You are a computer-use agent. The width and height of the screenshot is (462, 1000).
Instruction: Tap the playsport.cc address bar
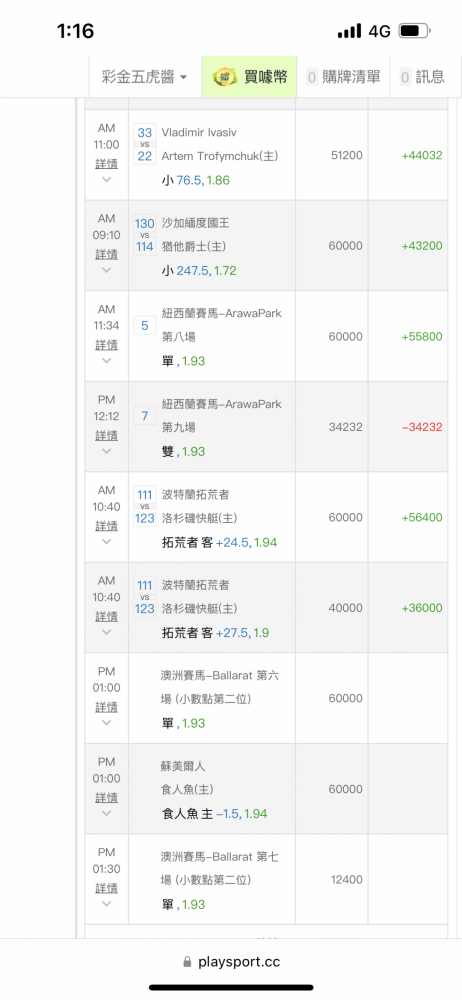231,962
